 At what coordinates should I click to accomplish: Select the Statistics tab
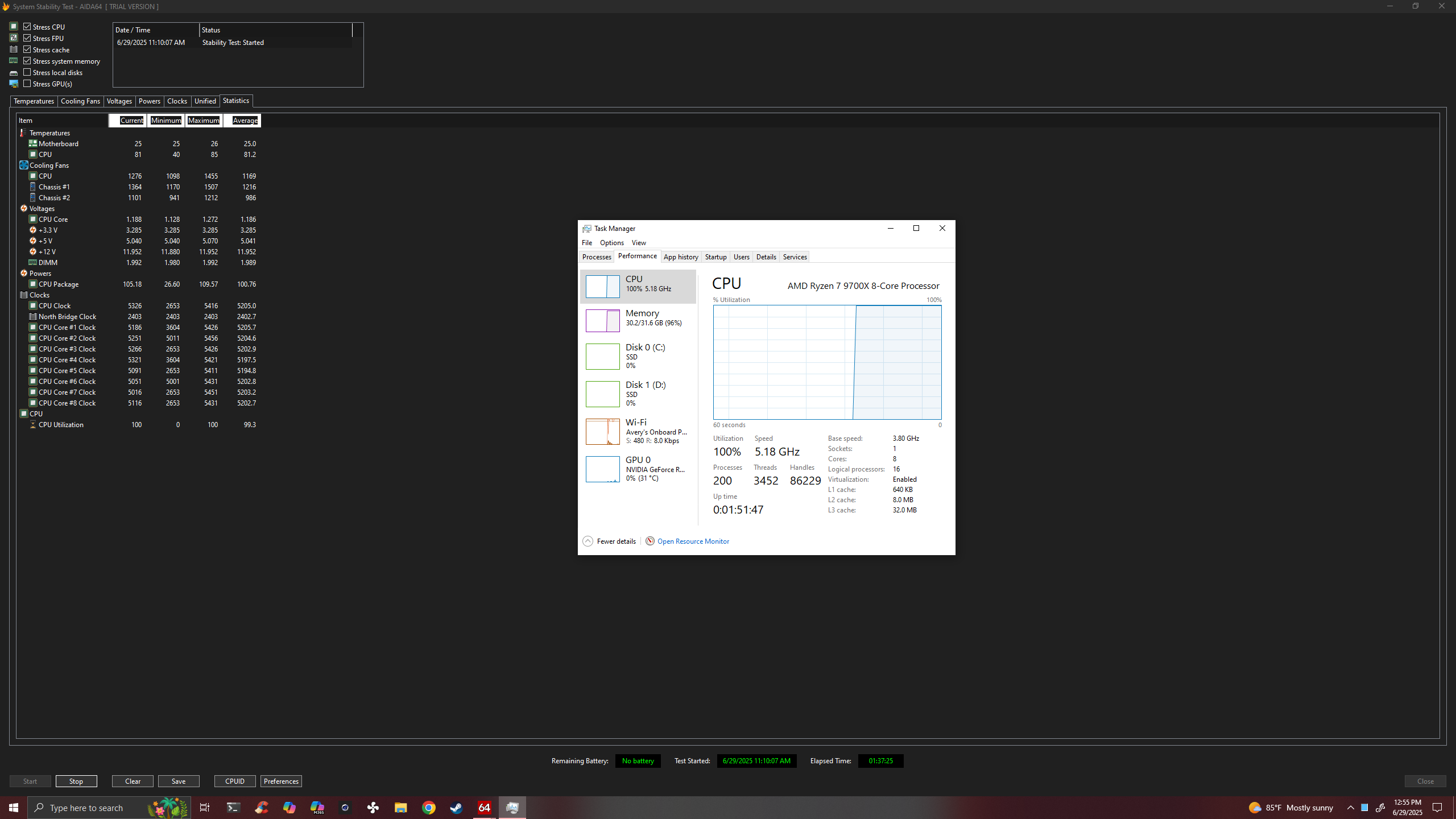tap(236, 101)
